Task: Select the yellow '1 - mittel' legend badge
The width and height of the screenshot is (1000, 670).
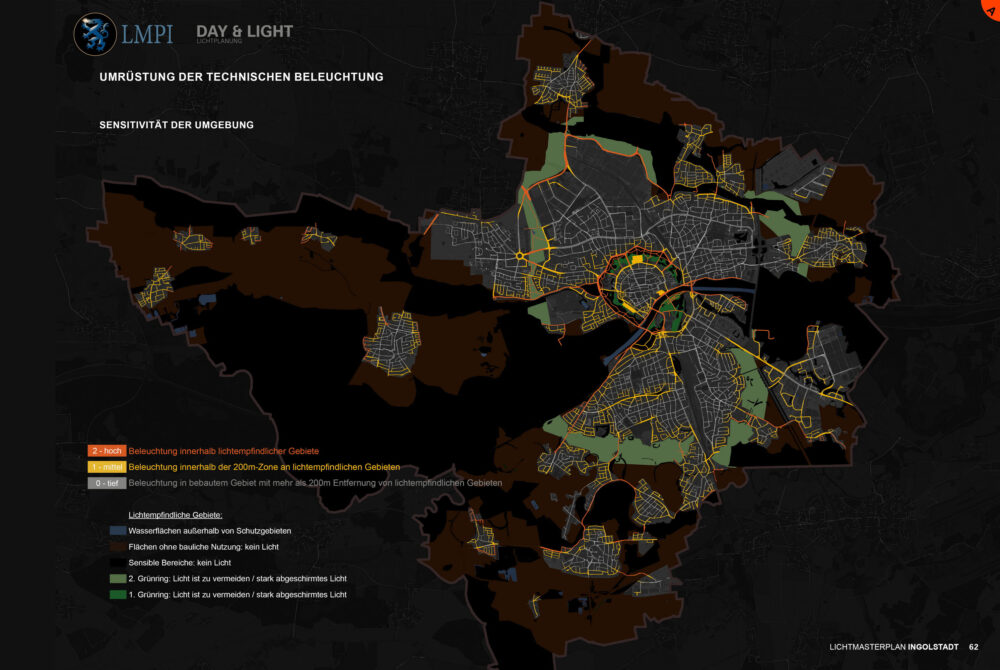Action: (106, 467)
